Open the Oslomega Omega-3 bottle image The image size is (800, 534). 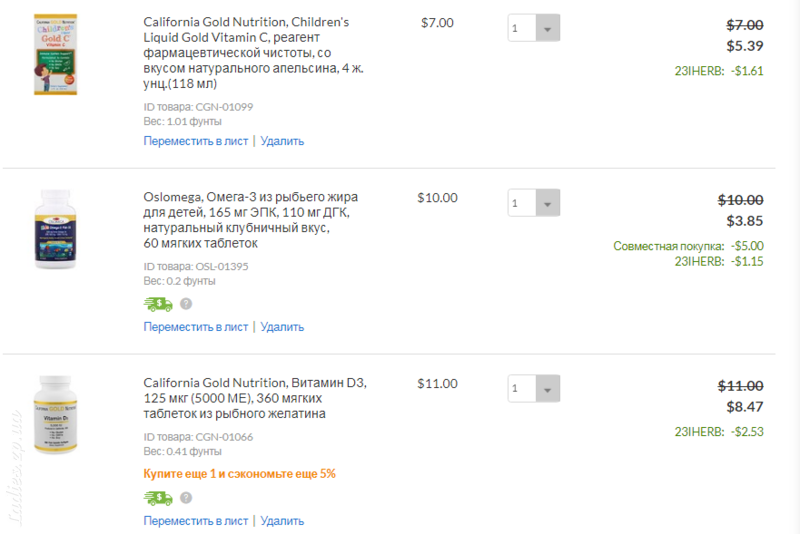[55, 229]
